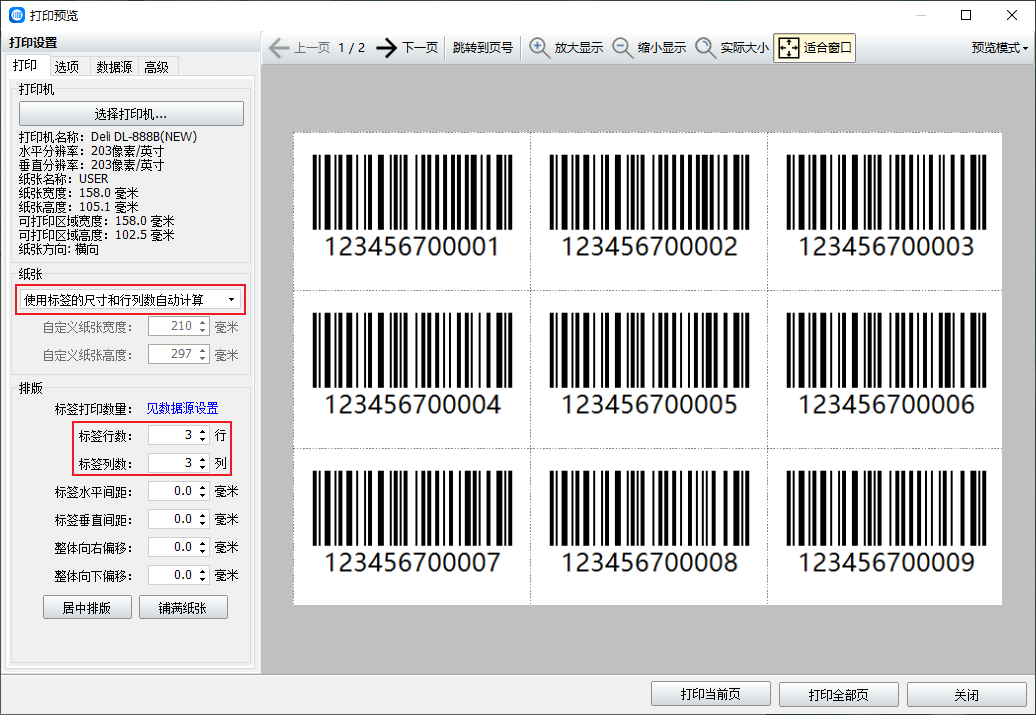Open the 高级 tab
The width and height of the screenshot is (1036, 715).
[157, 67]
